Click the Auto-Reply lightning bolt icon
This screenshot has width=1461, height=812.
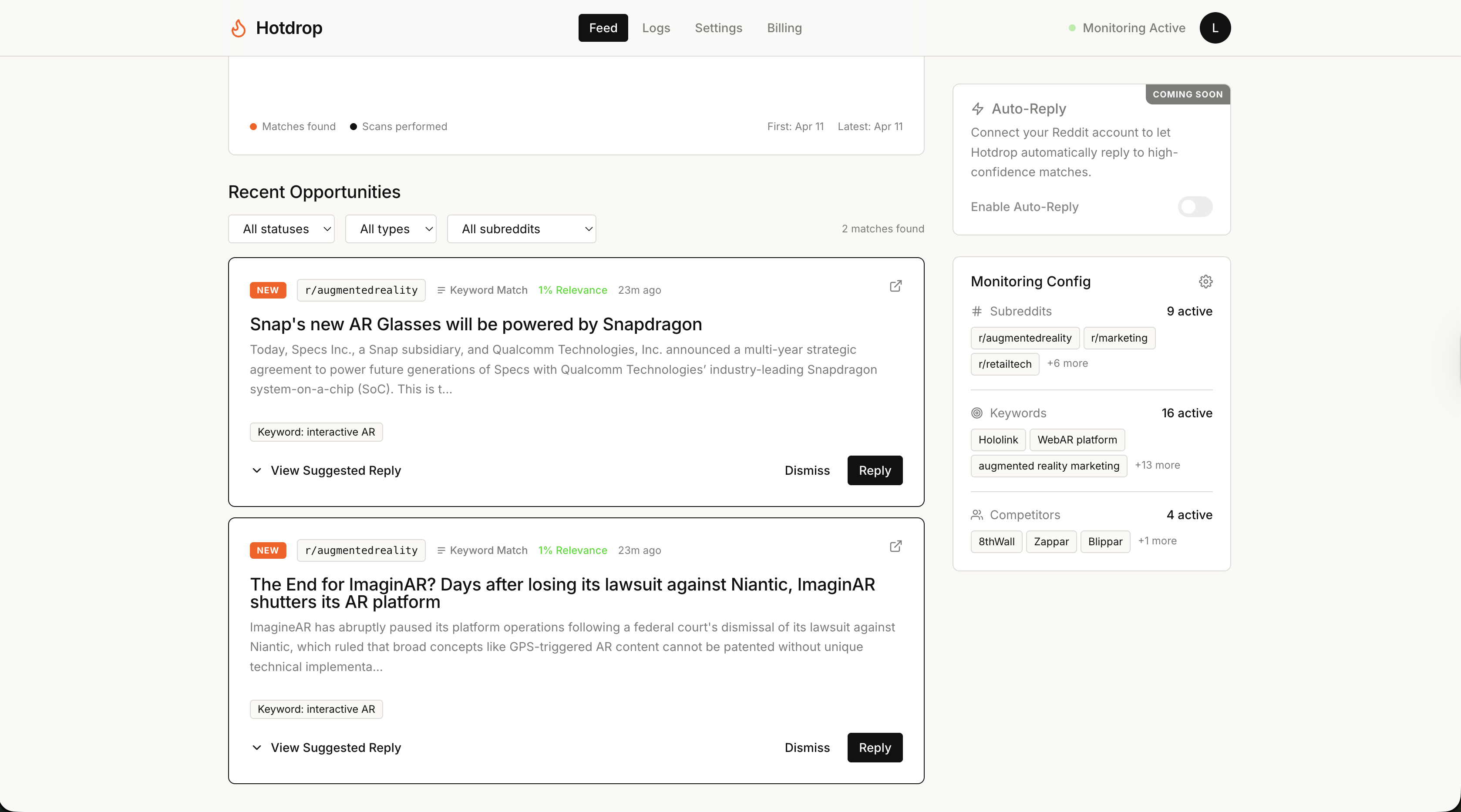point(977,109)
